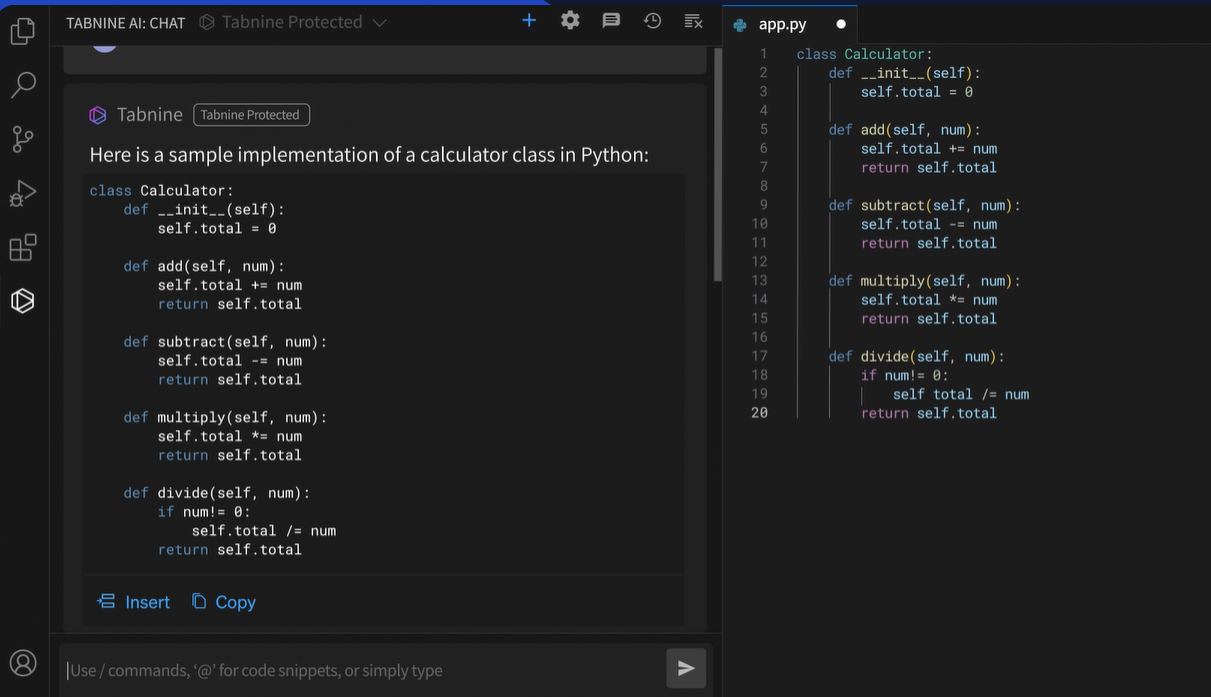Expand the Tabnine Protected model dropdown
Image resolution: width=1211 pixels, height=697 pixels.
[x=292, y=22]
